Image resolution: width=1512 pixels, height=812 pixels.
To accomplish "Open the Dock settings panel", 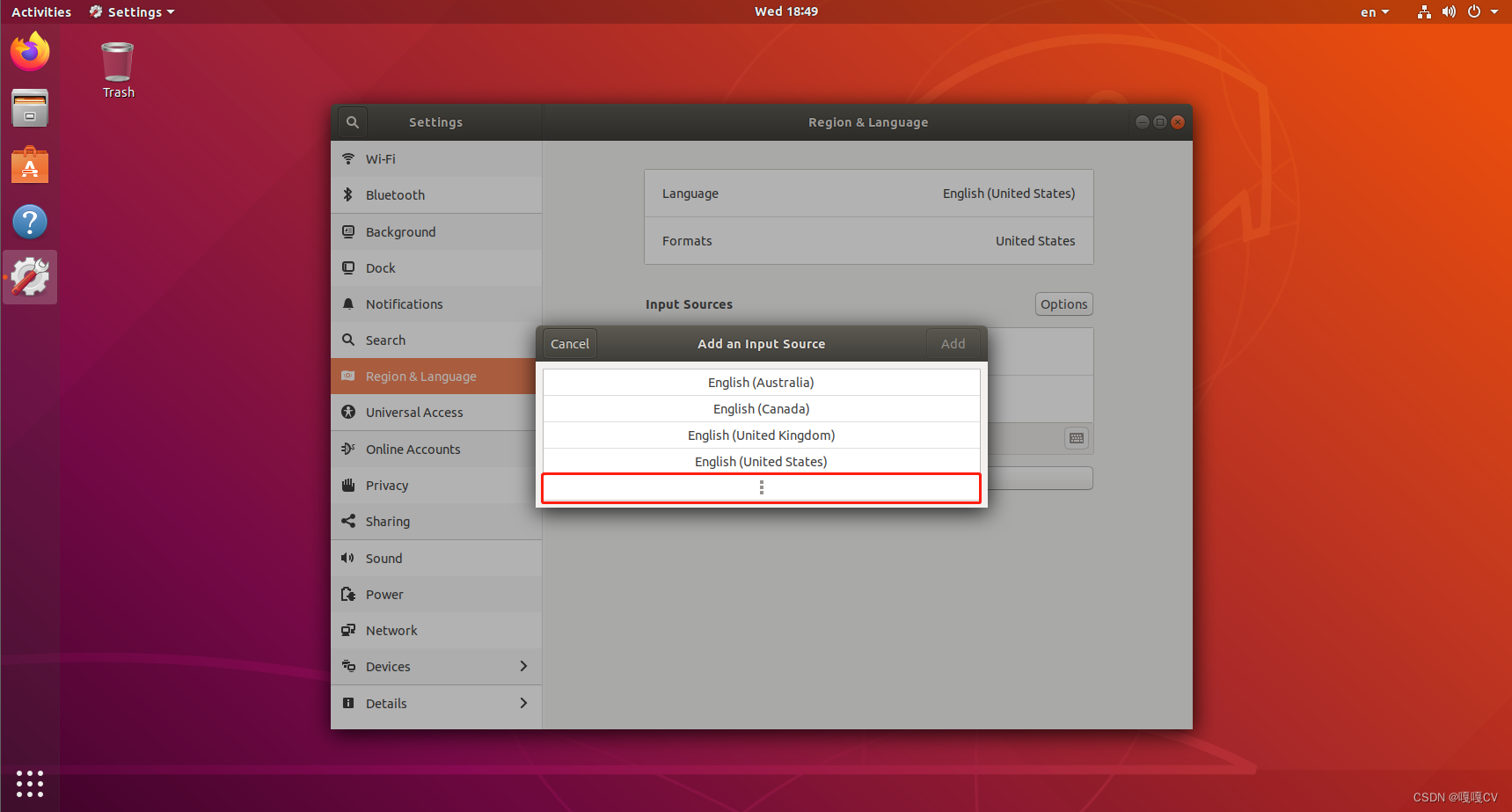I will (436, 267).
